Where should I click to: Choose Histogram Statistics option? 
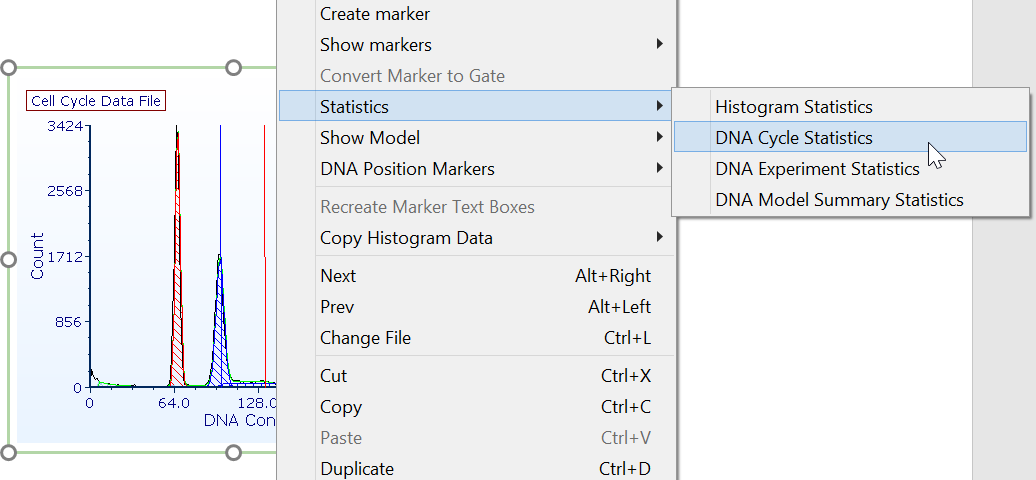click(794, 107)
